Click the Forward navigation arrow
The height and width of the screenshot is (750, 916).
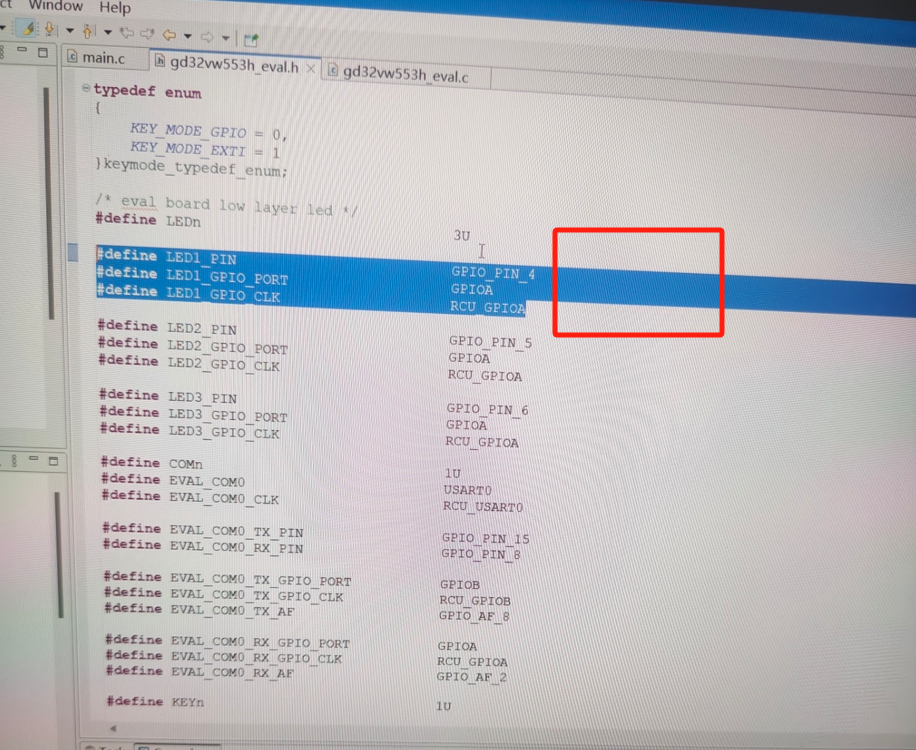205,37
